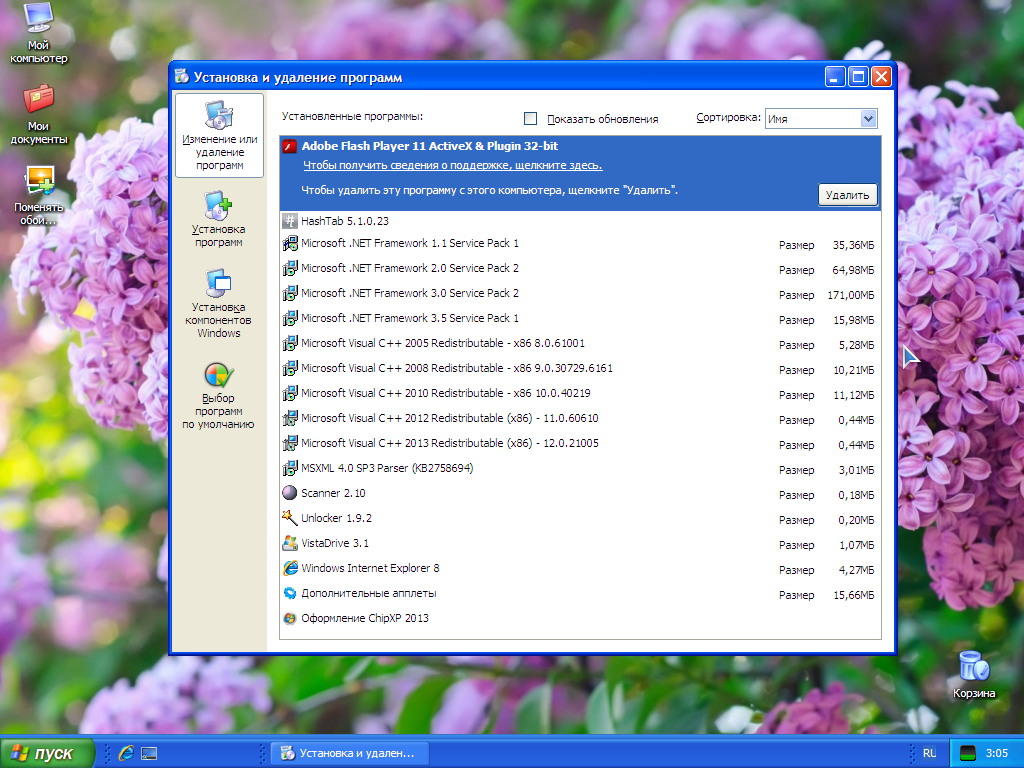This screenshot has height=768, width=1024.
Task: Click the Visual C++ 2013 icon
Action: (289, 443)
